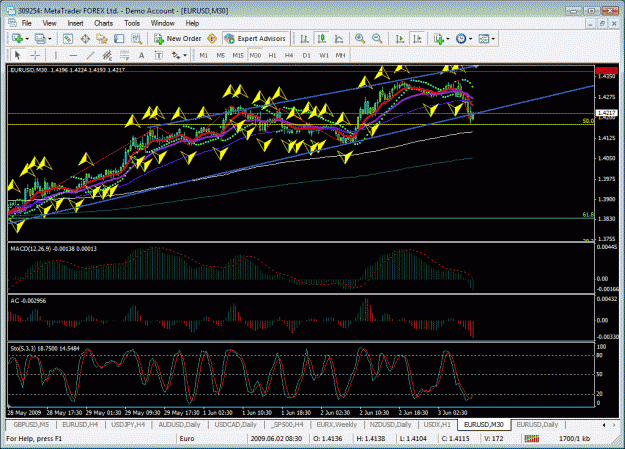Open the arrows objects tool icon

point(176,55)
